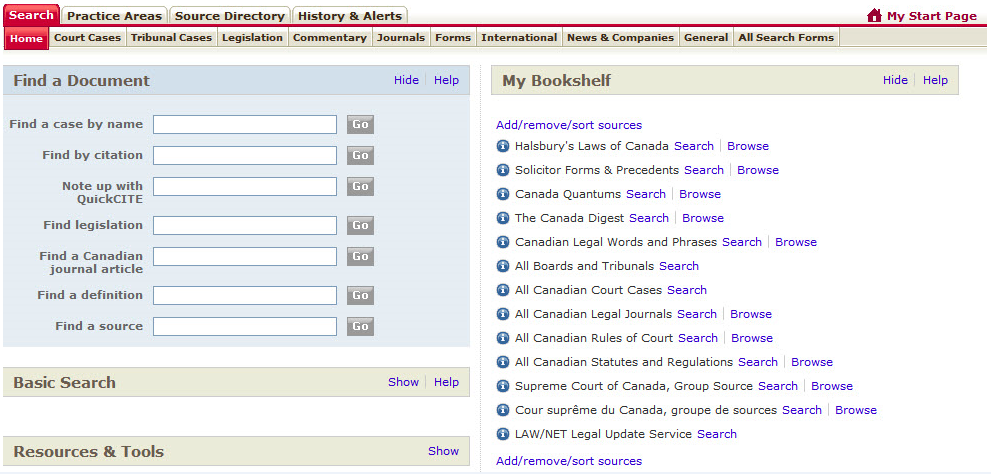The width and height of the screenshot is (991, 474).
Task: Click info icon beside The Canada Digest
Action: tap(503, 218)
